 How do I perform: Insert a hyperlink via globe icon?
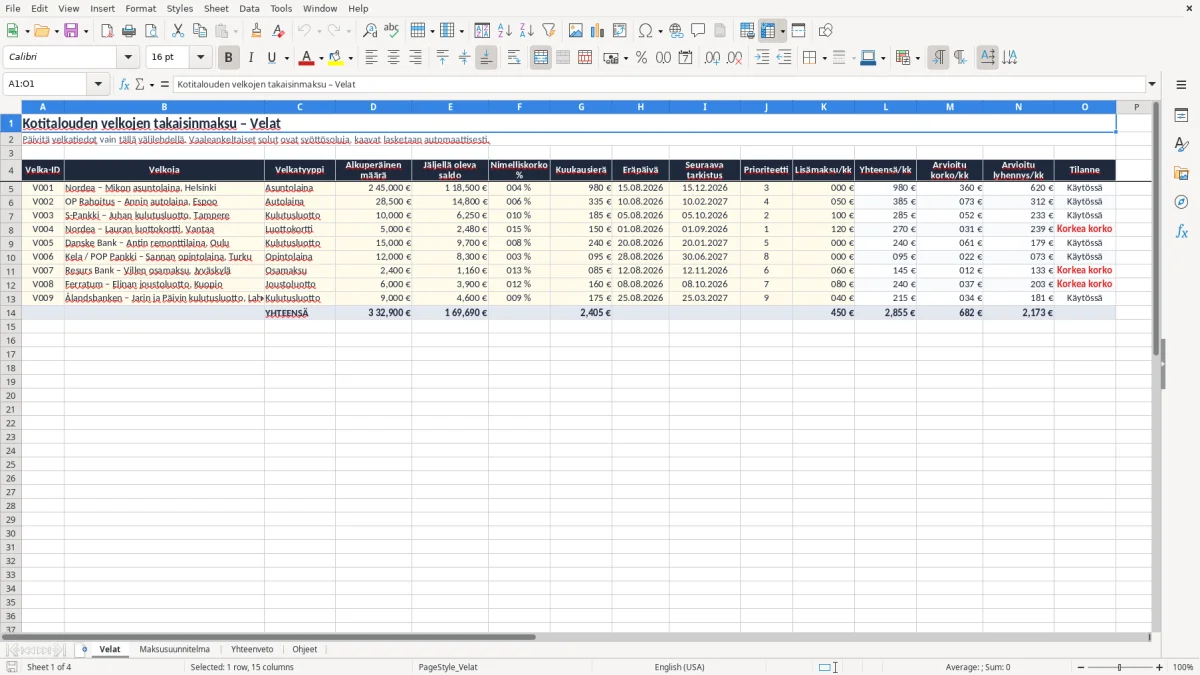click(677, 31)
